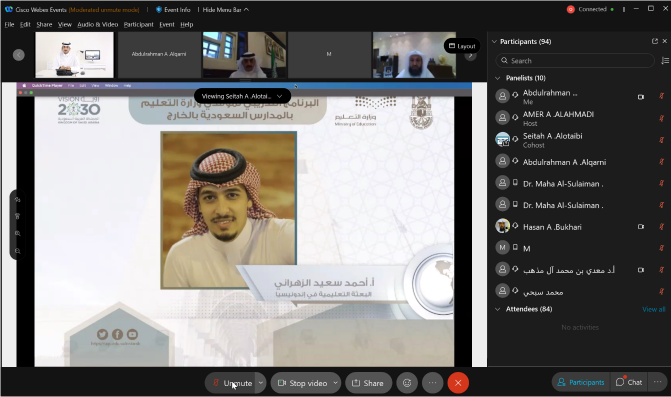Click the camera icon on Abdulrahman's Me row
Screen dimensions: 671x397
641,97
